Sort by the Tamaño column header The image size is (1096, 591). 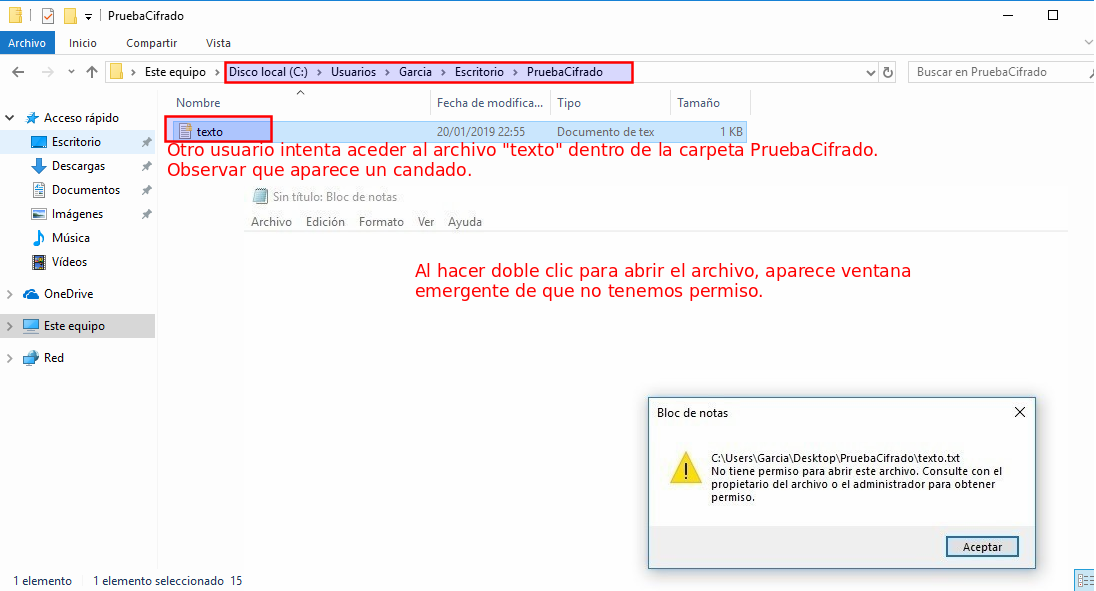698,103
